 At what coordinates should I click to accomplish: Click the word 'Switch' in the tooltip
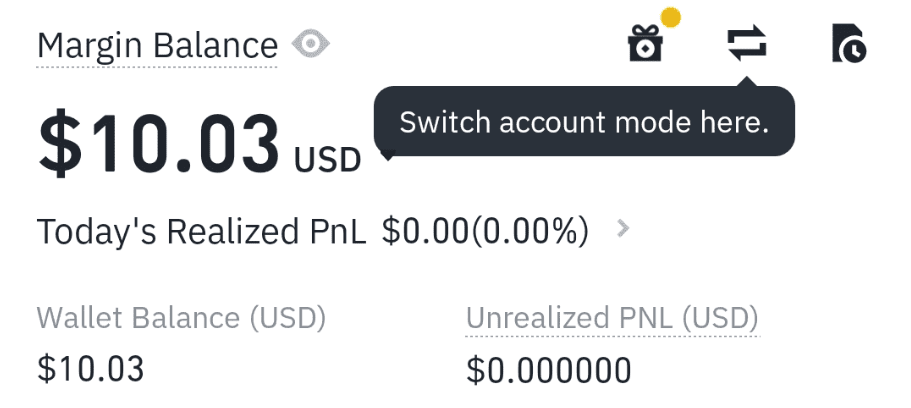(x=442, y=122)
